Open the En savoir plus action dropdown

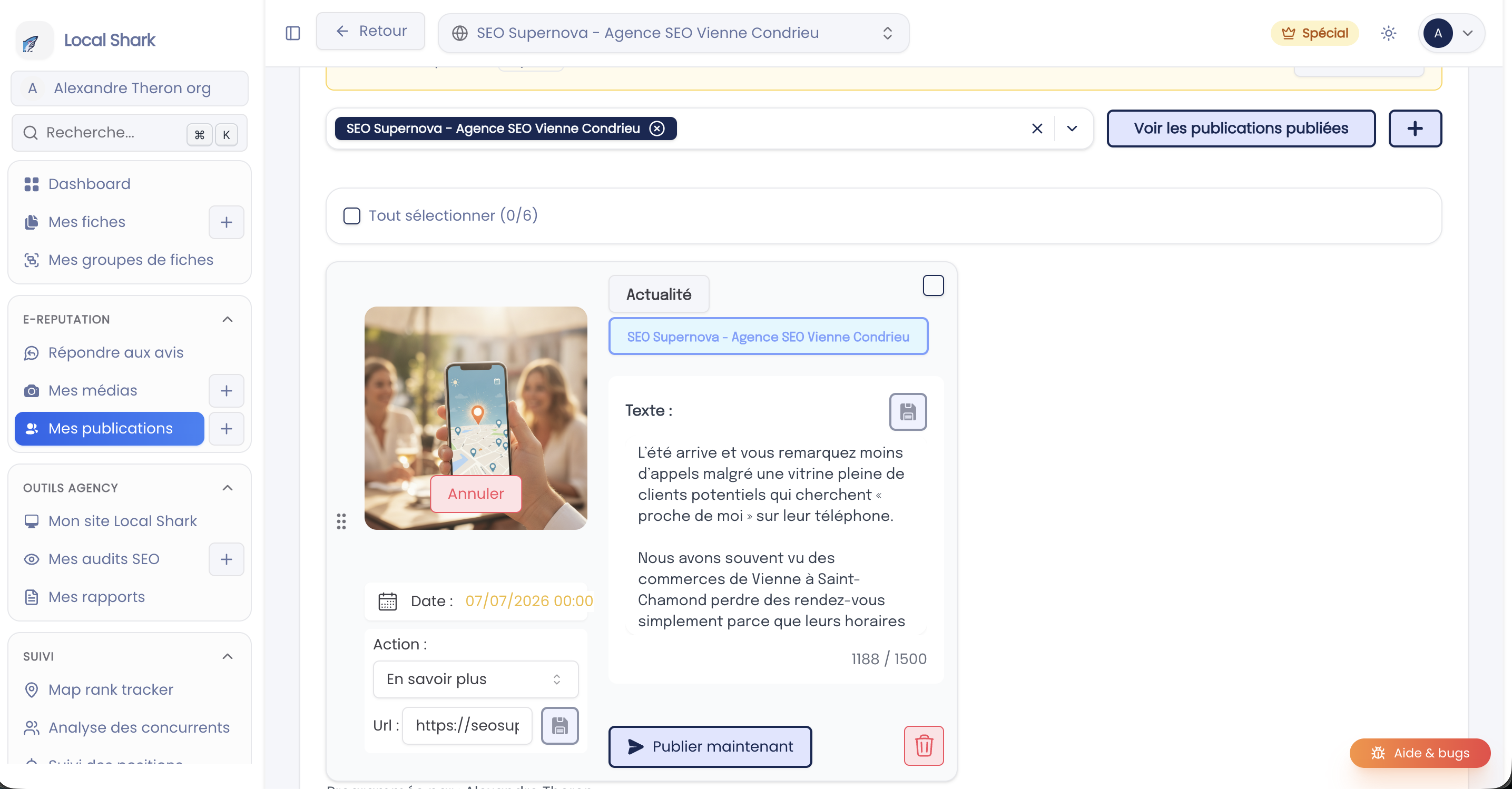(x=475, y=679)
